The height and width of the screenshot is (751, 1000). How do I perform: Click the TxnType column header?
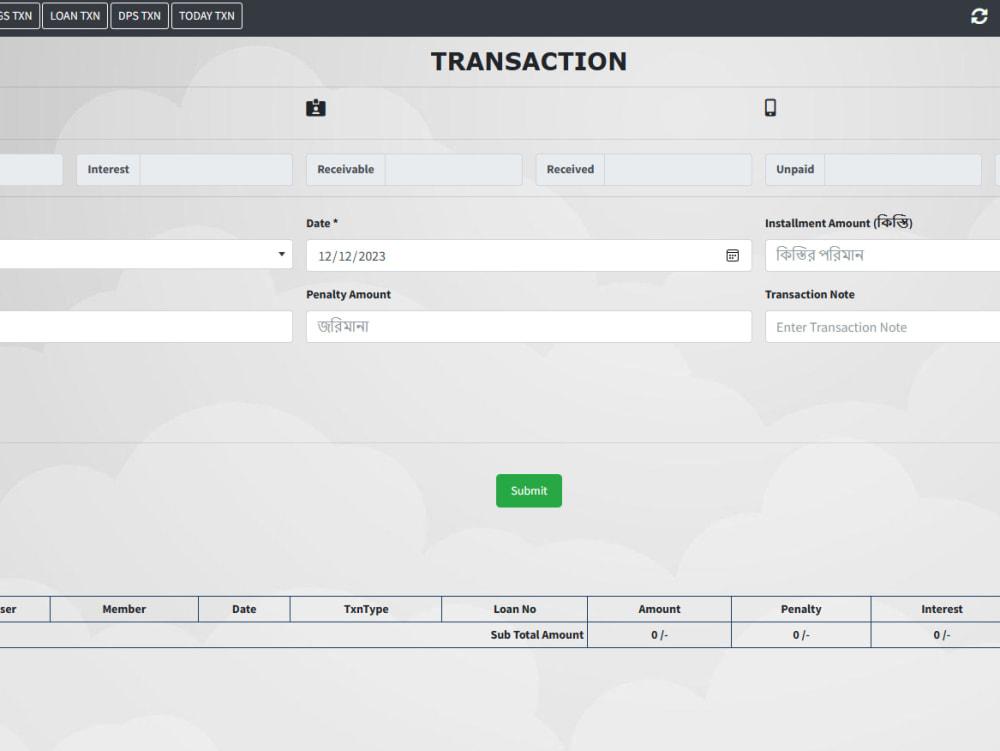tap(366, 609)
